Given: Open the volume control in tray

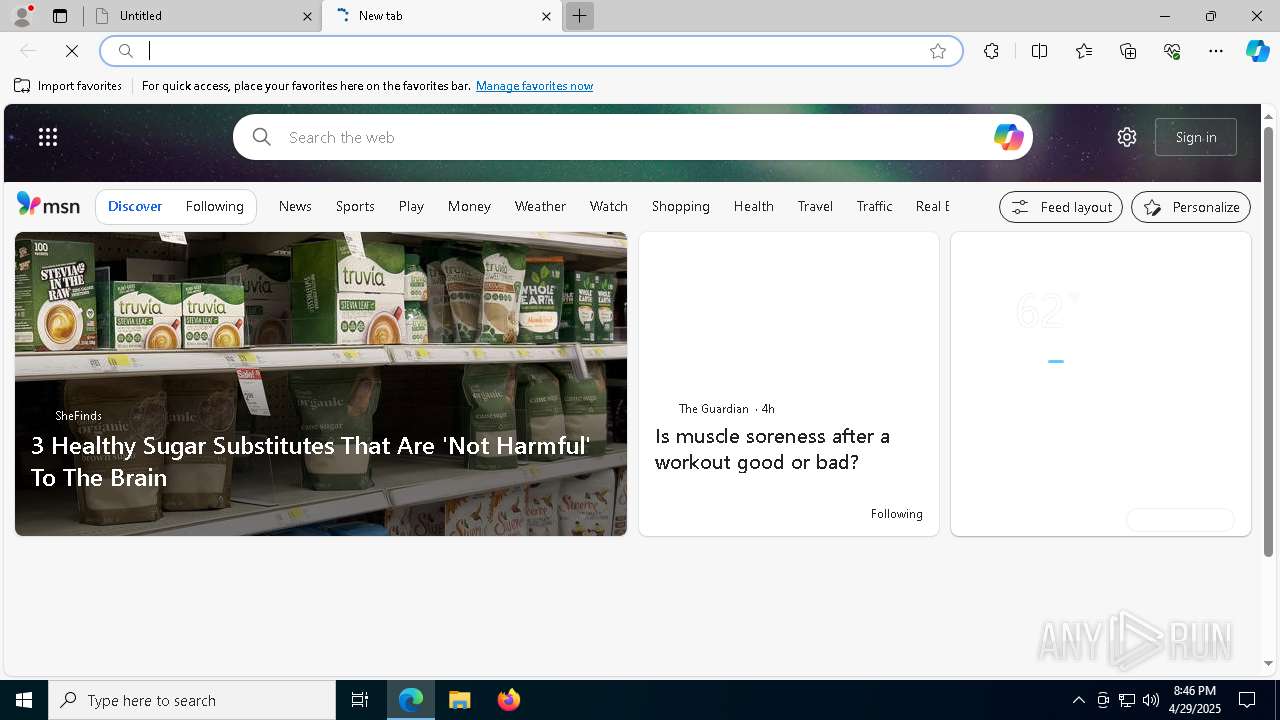Looking at the screenshot, I should pyautogui.click(x=1150, y=700).
